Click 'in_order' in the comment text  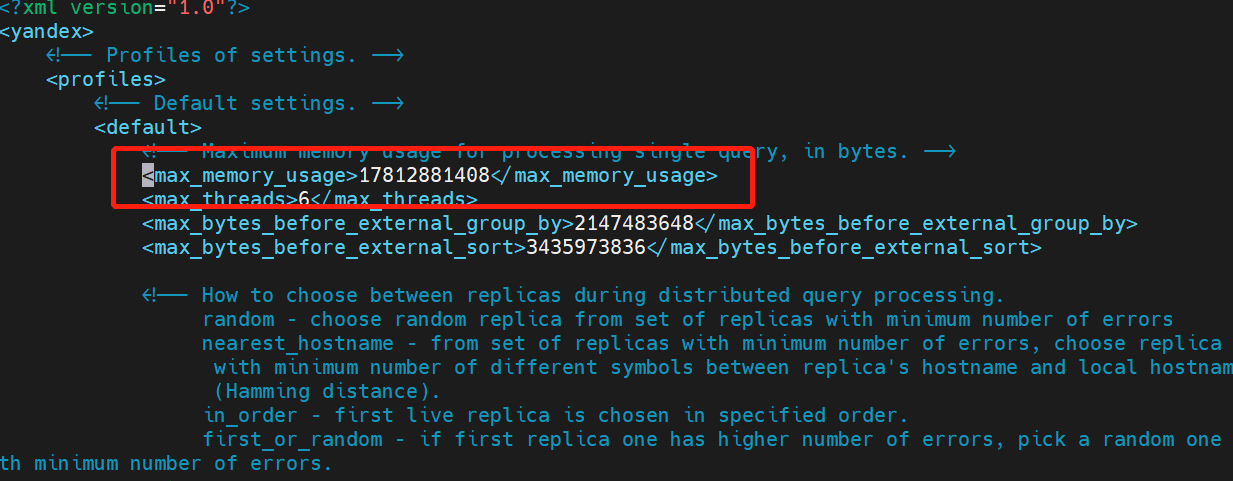(250, 416)
